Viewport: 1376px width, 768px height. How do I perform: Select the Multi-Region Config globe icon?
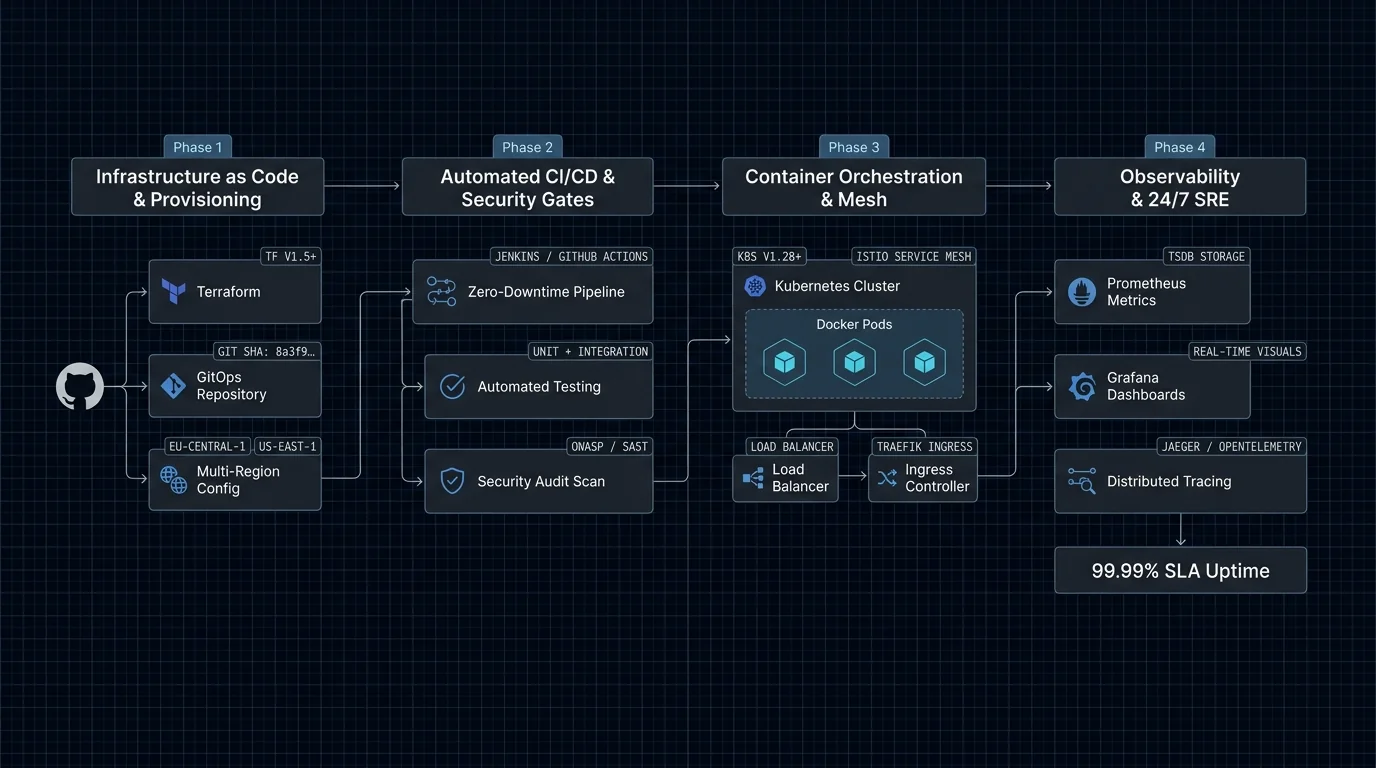(174, 480)
